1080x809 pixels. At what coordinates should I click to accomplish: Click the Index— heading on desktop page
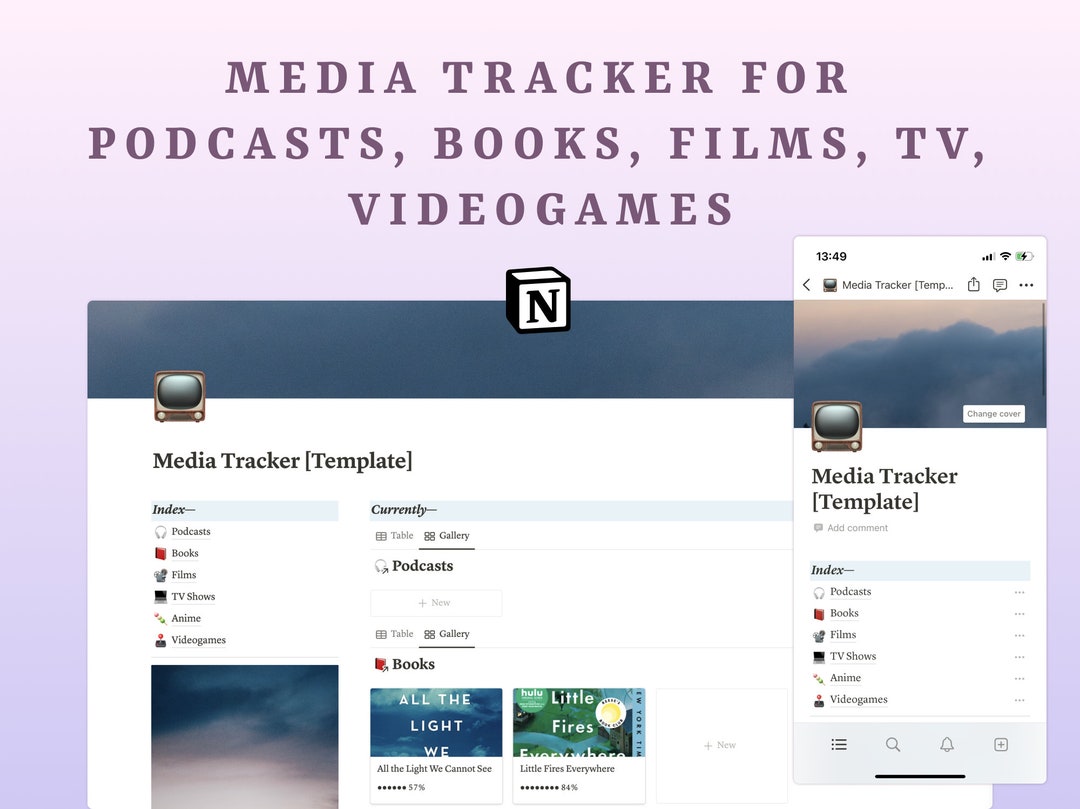[x=174, y=510]
